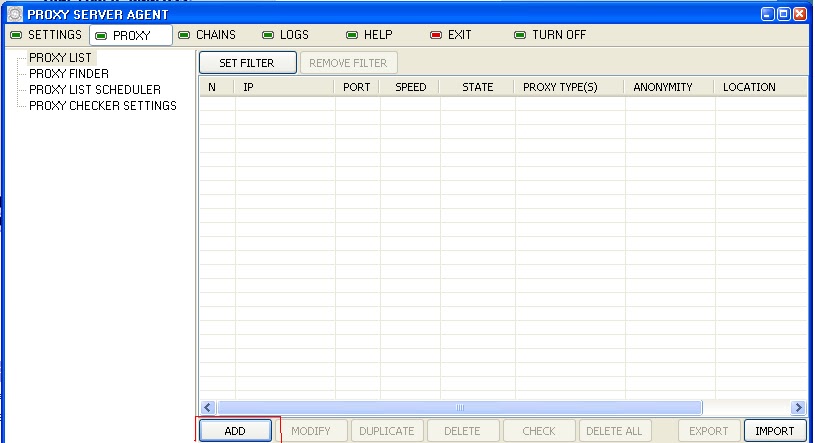This screenshot has height=443, width=815.
Task: Click the DUPLICATE button
Action: 387,431
